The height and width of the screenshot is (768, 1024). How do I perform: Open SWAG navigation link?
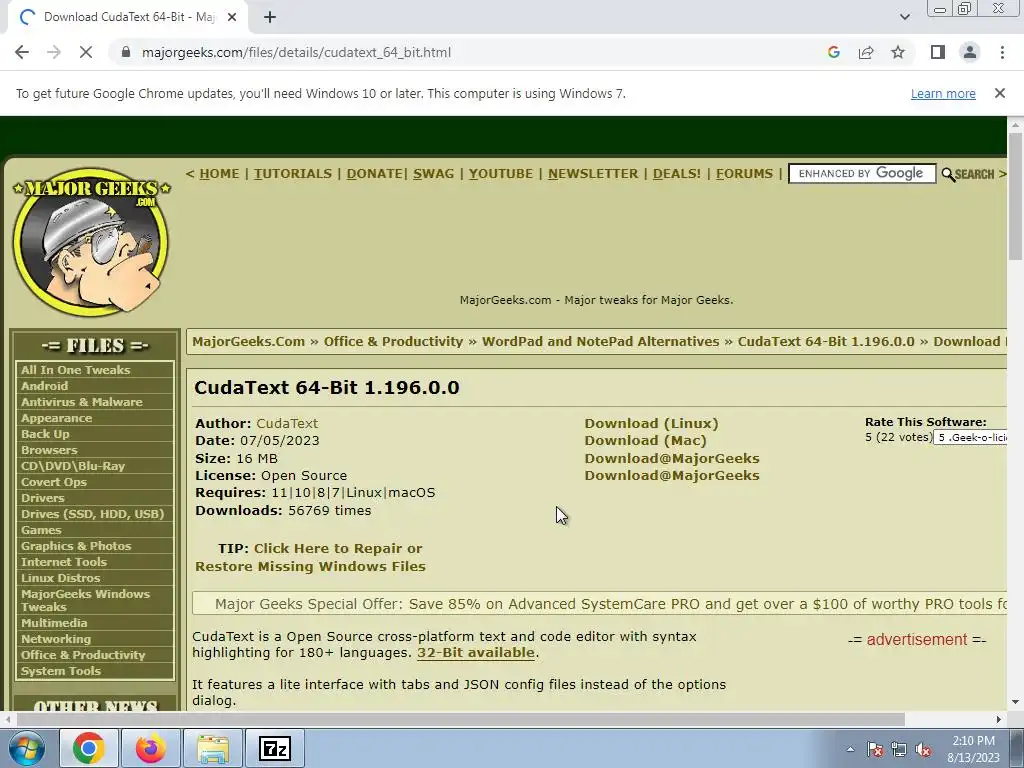pyautogui.click(x=434, y=174)
